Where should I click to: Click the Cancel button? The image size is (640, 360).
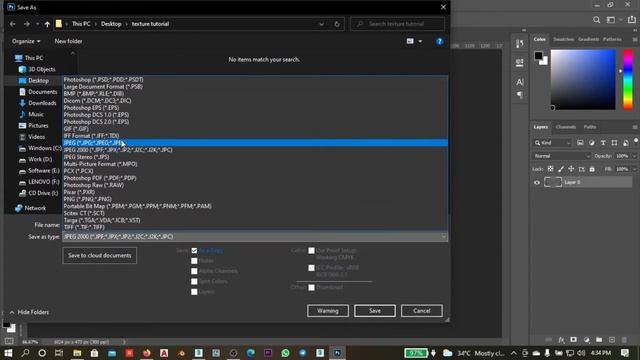pyautogui.click(x=422, y=311)
